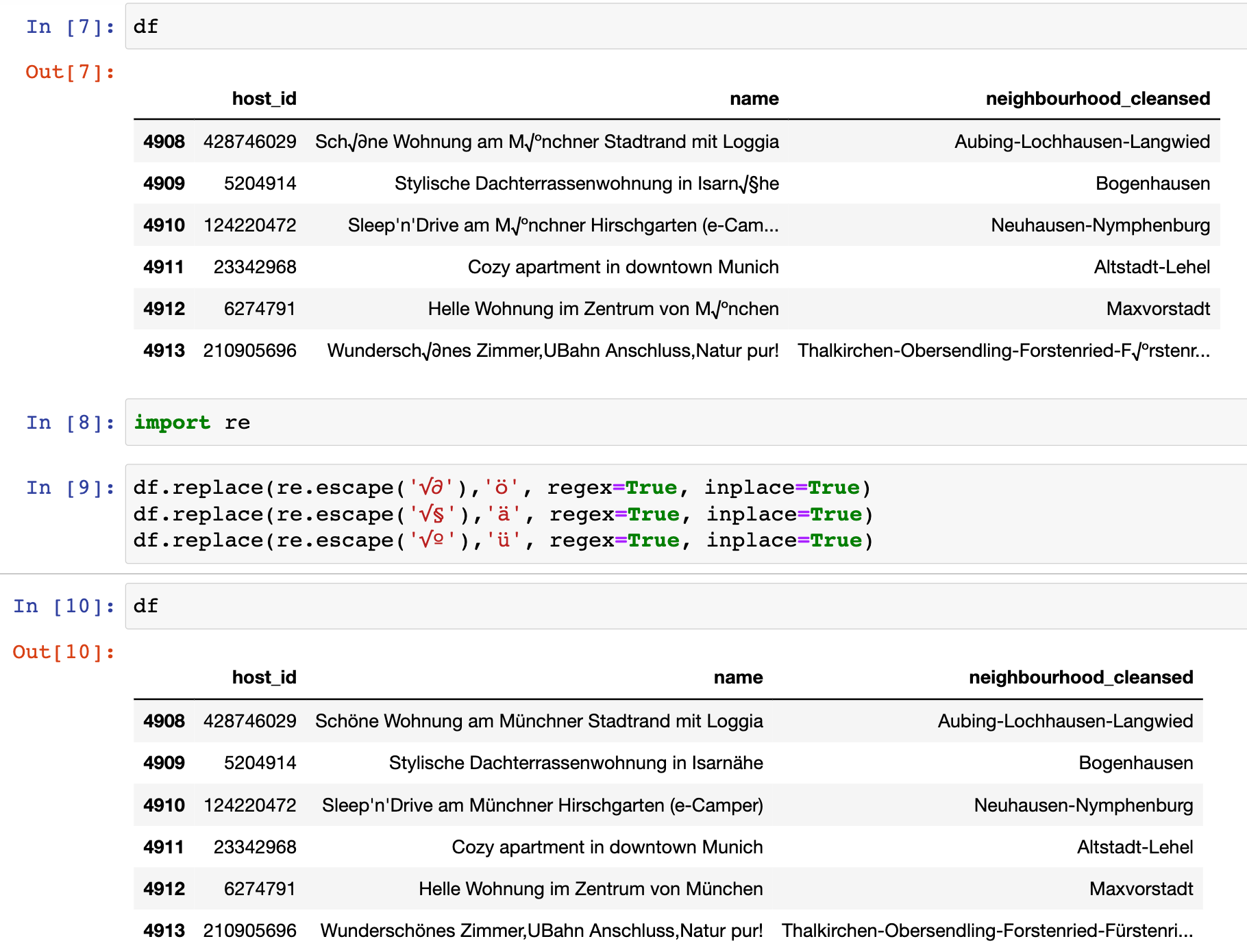Click host_id 428746029 in Out[10] table

coord(249,721)
